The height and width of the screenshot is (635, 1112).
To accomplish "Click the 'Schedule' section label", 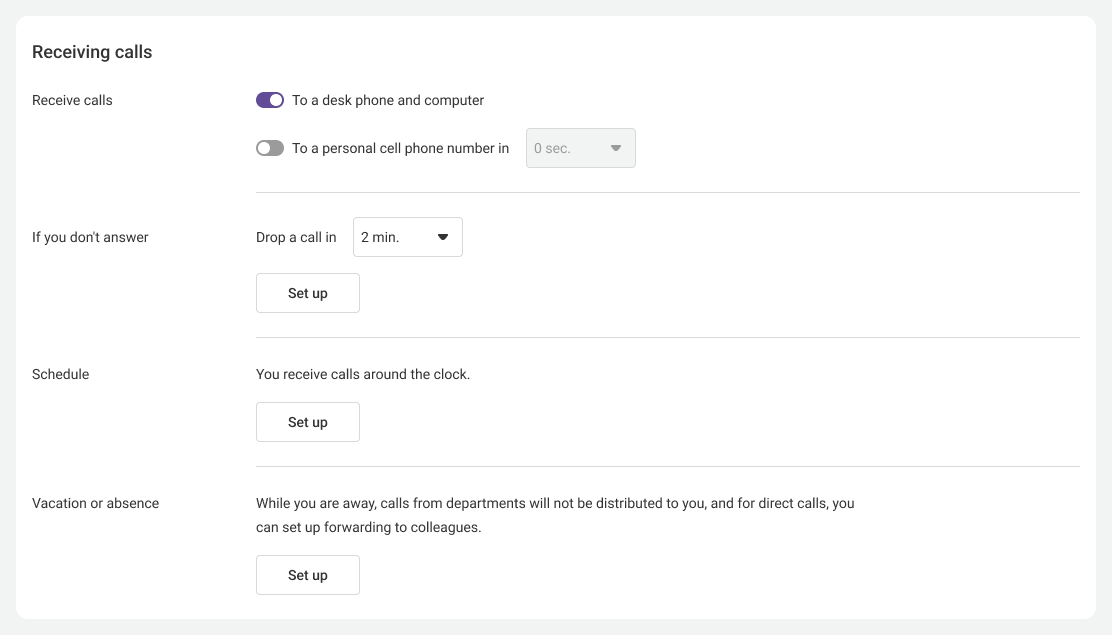I will point(60,374).
